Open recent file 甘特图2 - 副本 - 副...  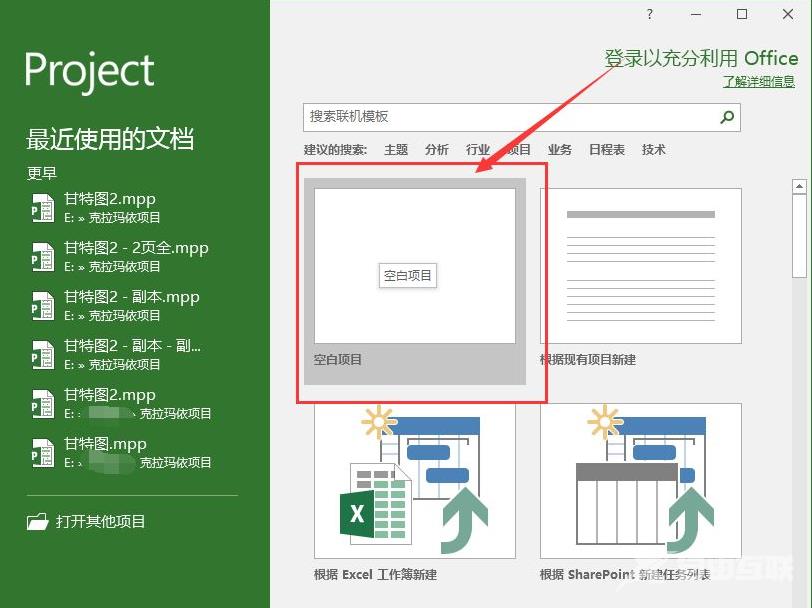coord(132,346)
